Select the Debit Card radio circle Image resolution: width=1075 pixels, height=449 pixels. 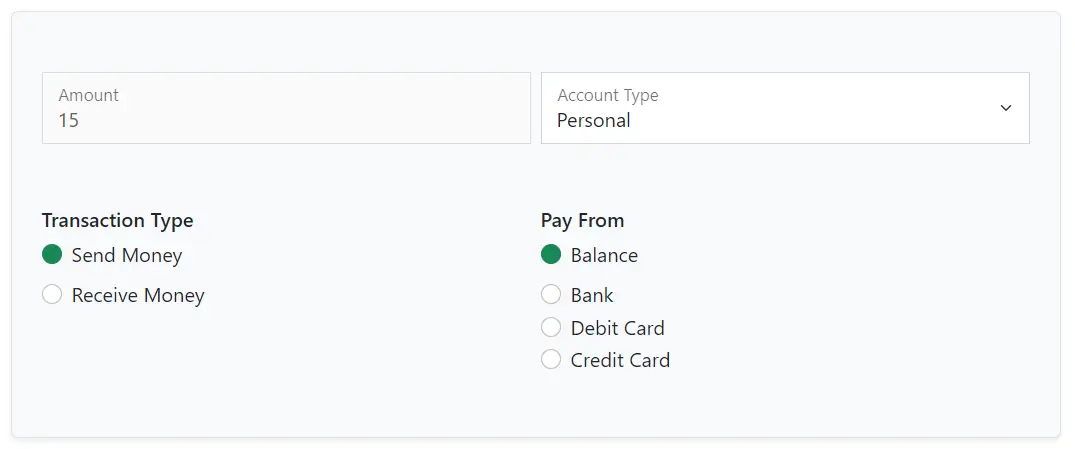pos(551,328)
